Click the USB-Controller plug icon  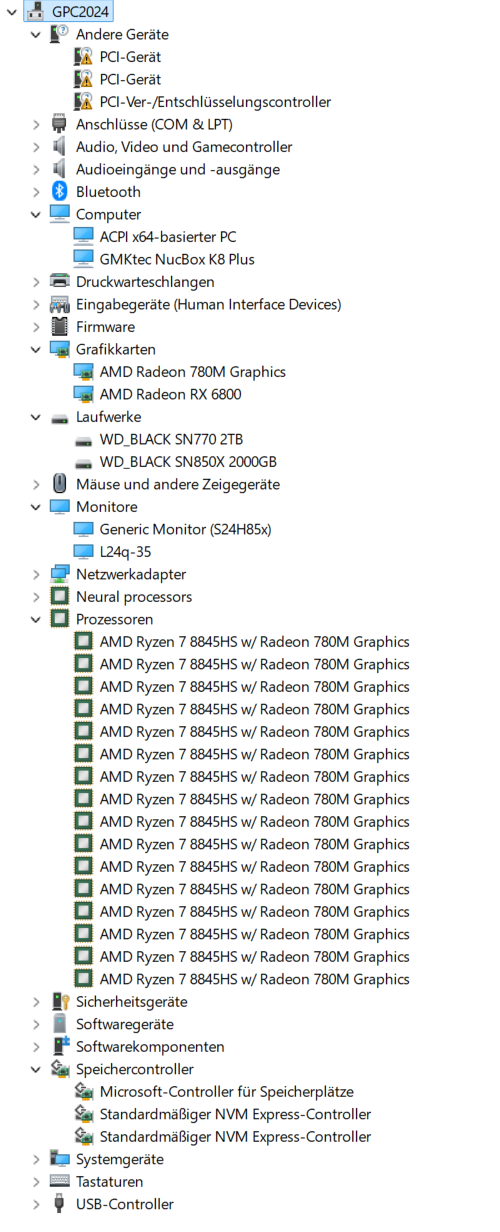point(60,1204)
